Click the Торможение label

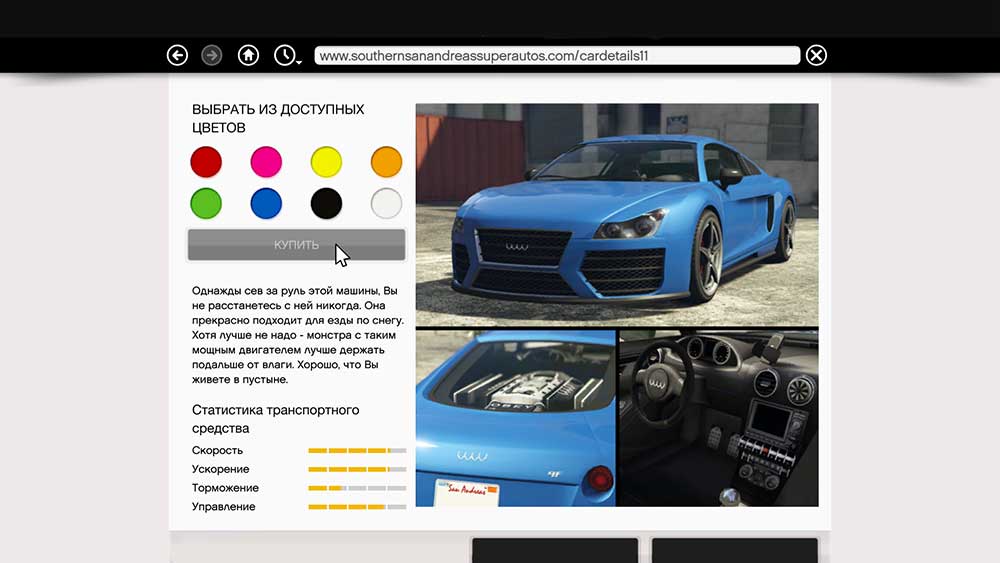(x=225, y=488)
